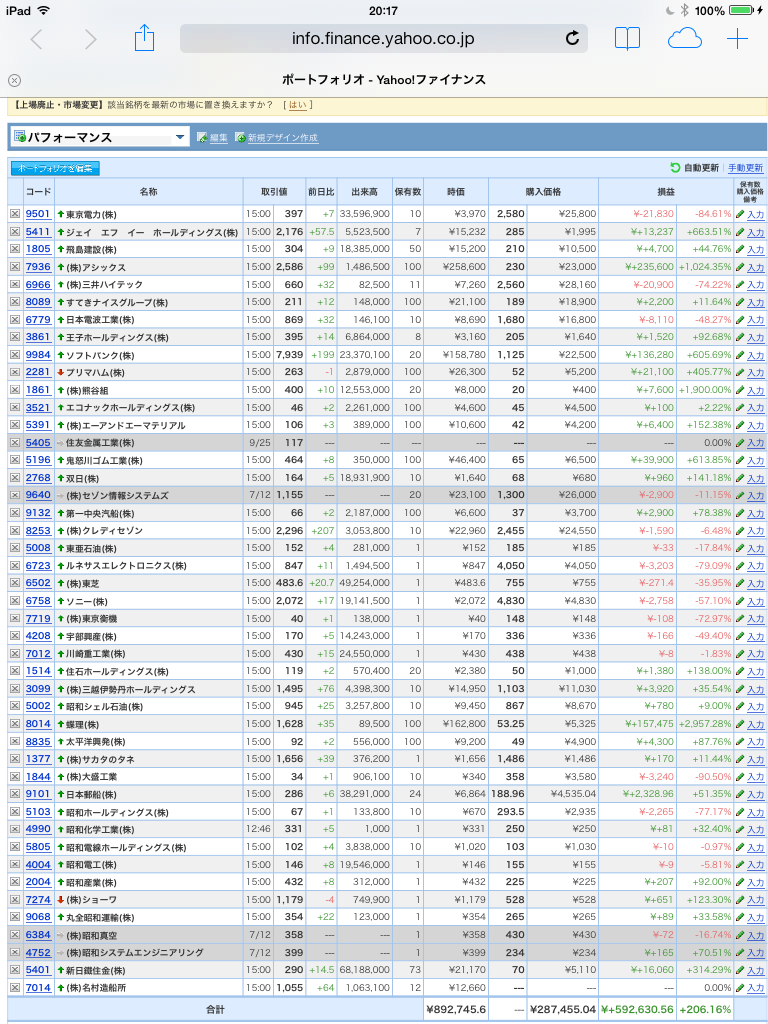Click the 合計 total row label
This screenshot has width=768, height=1024.
click(x=216, y=1010)
